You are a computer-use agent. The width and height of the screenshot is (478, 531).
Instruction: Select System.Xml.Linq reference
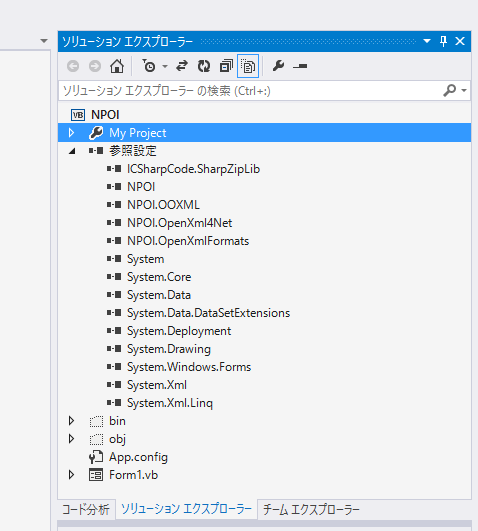(170, 403)
